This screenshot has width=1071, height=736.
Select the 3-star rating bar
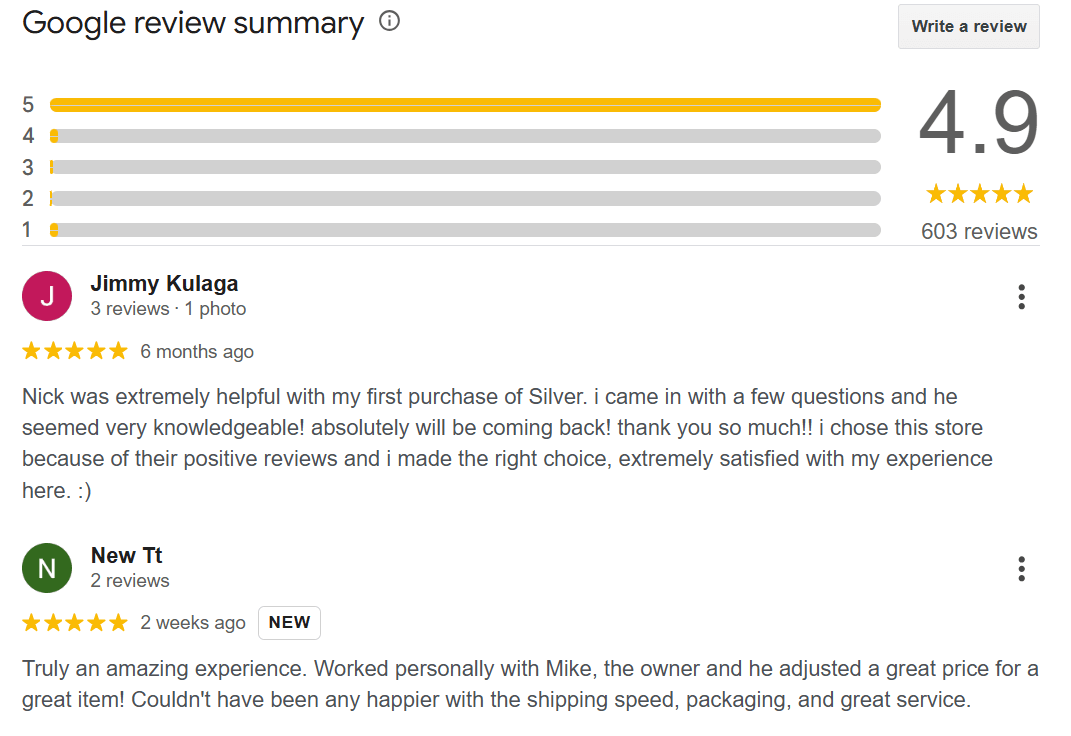(x=465, y=167)
